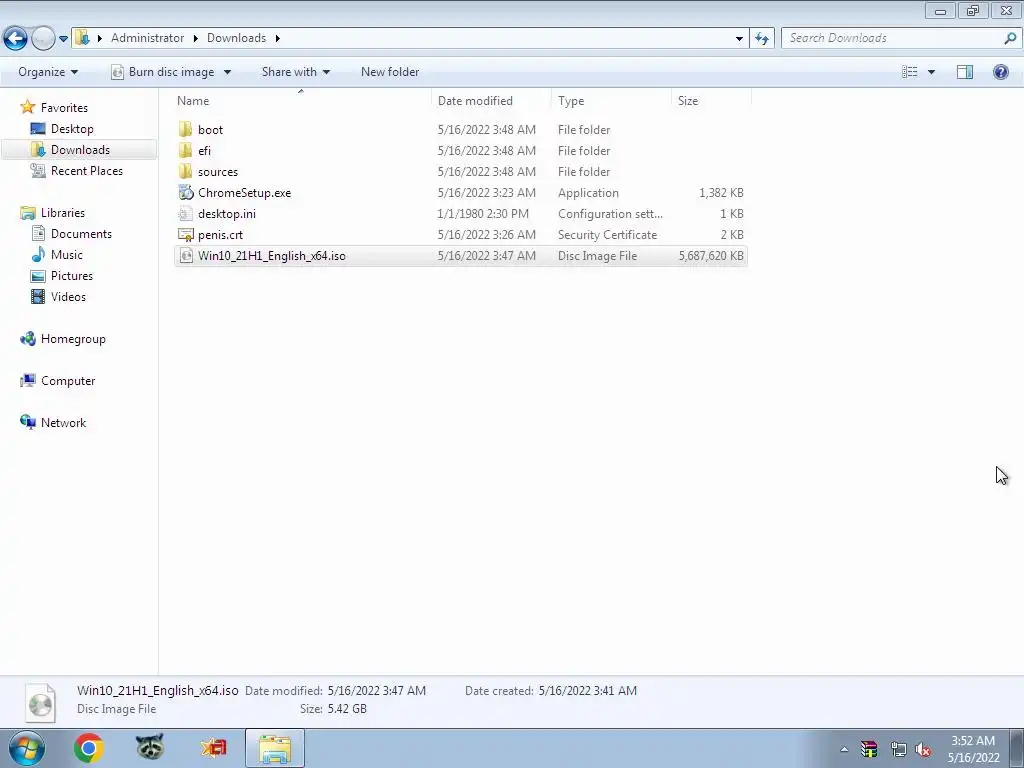Viewport: 1024px width, 768px height.
Task: Click Administrator in the address breadcrumb
Action: pyautogui.click(x=148, y=38)
